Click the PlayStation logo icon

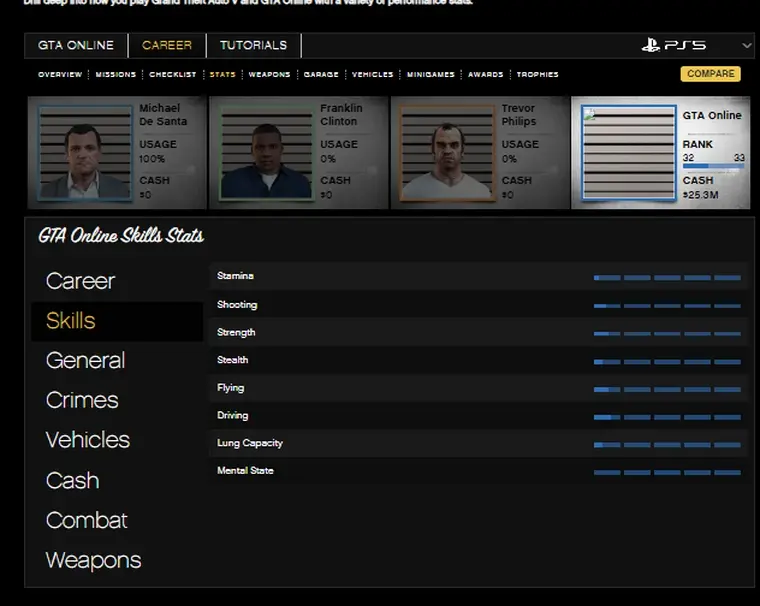(x=650, y=46)
